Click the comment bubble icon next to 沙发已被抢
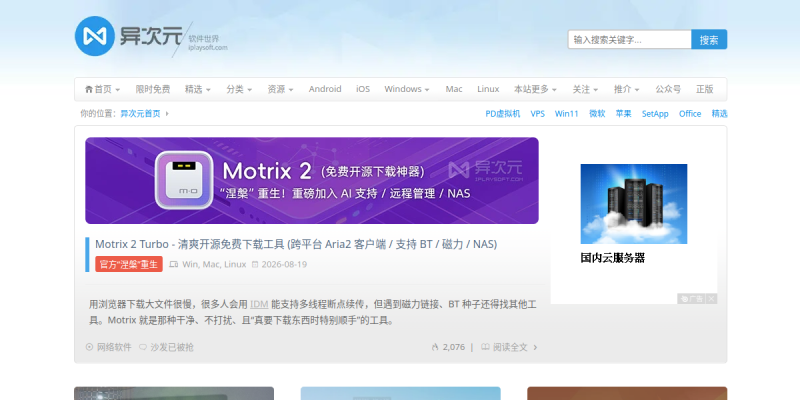The width and height of the screenshot is (800, 400). click(x=143, y=347)
